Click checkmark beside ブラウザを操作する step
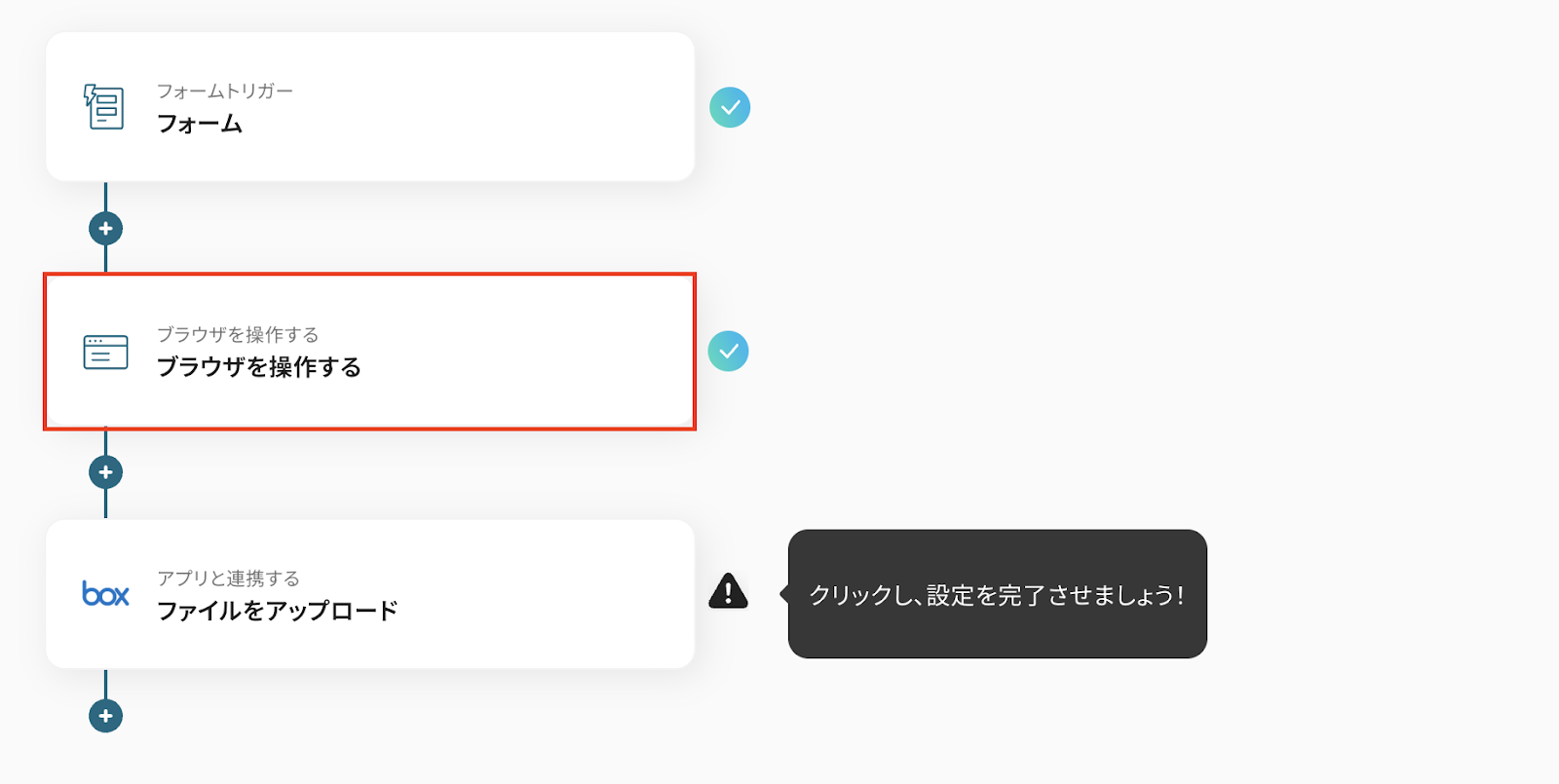 [728, 352]
